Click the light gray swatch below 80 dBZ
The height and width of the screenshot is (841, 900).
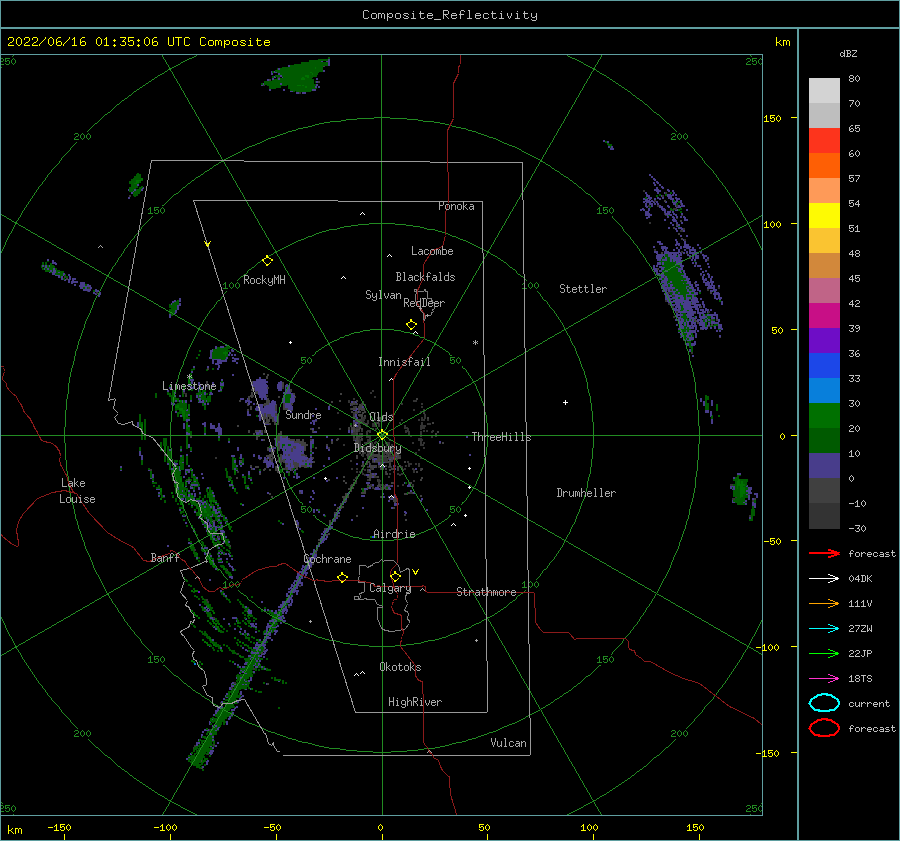click(x=824, y=91)
